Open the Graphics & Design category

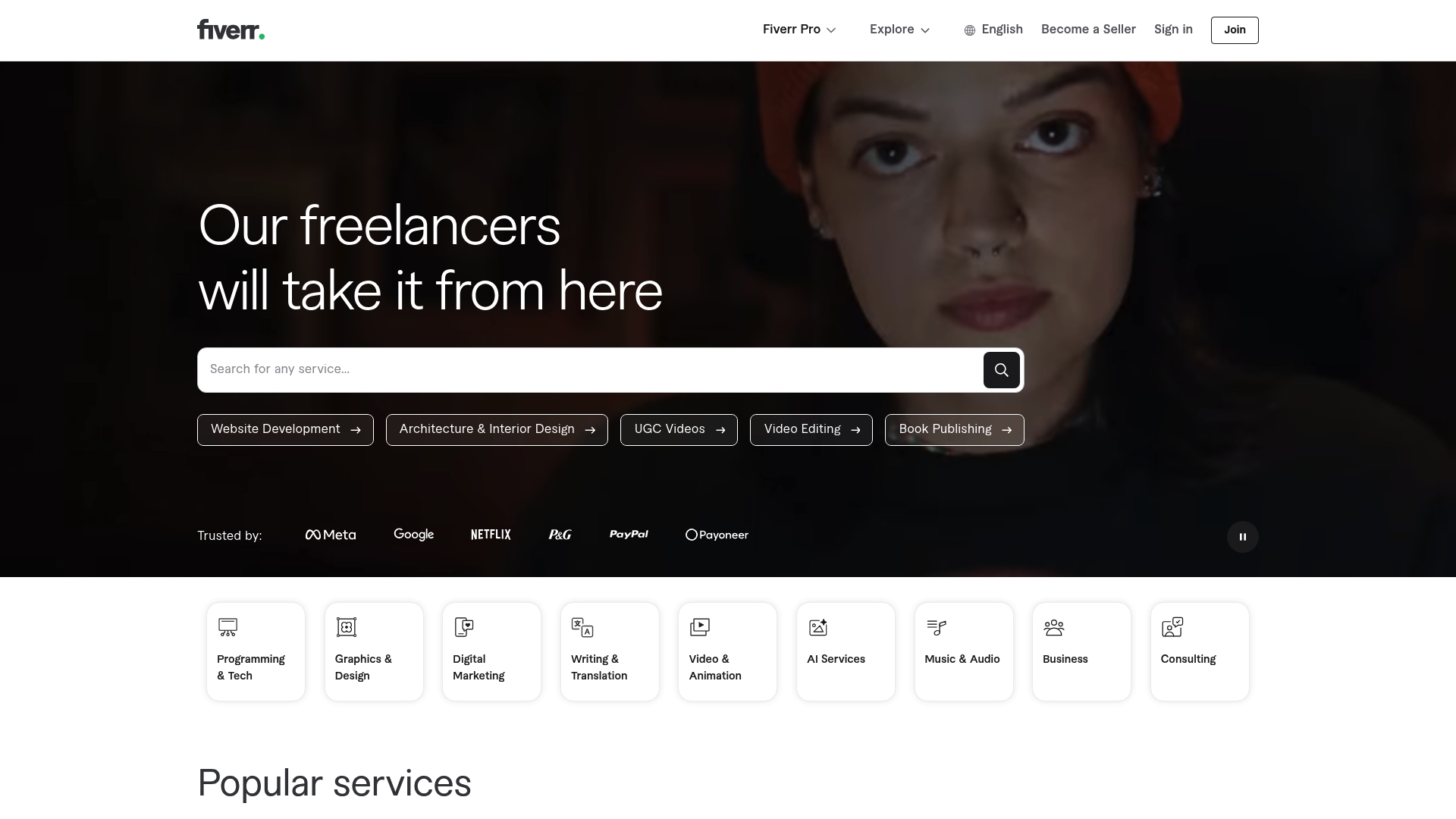(374, 651)
